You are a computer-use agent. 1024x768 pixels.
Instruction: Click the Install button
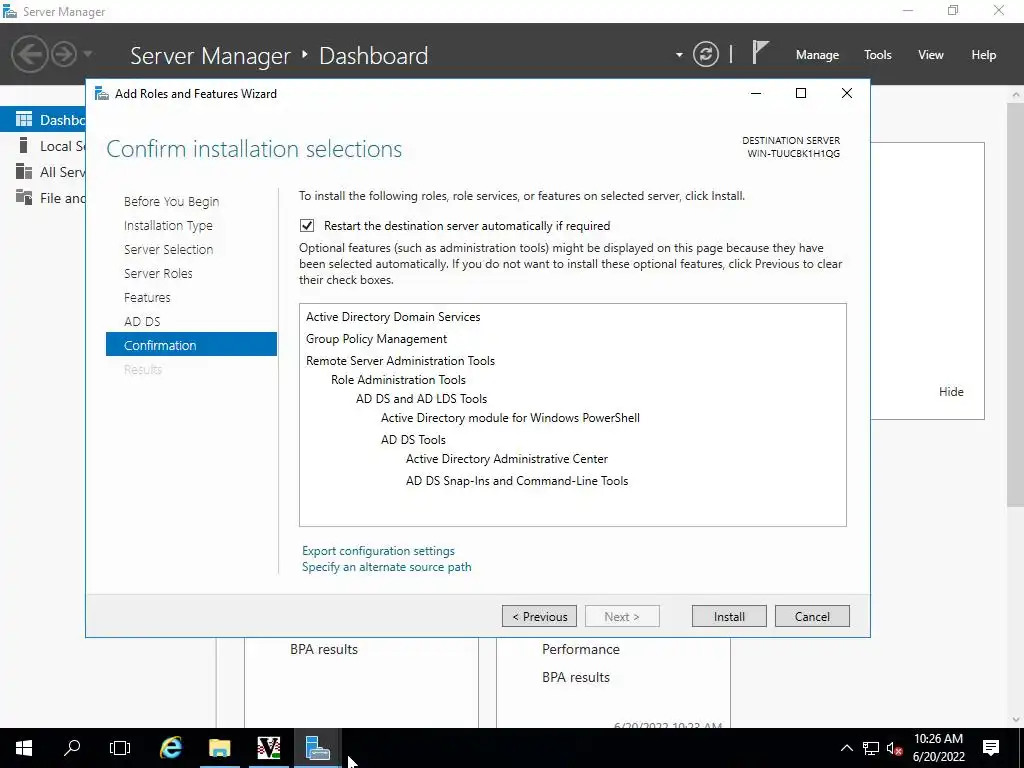[x=729, y=616]
